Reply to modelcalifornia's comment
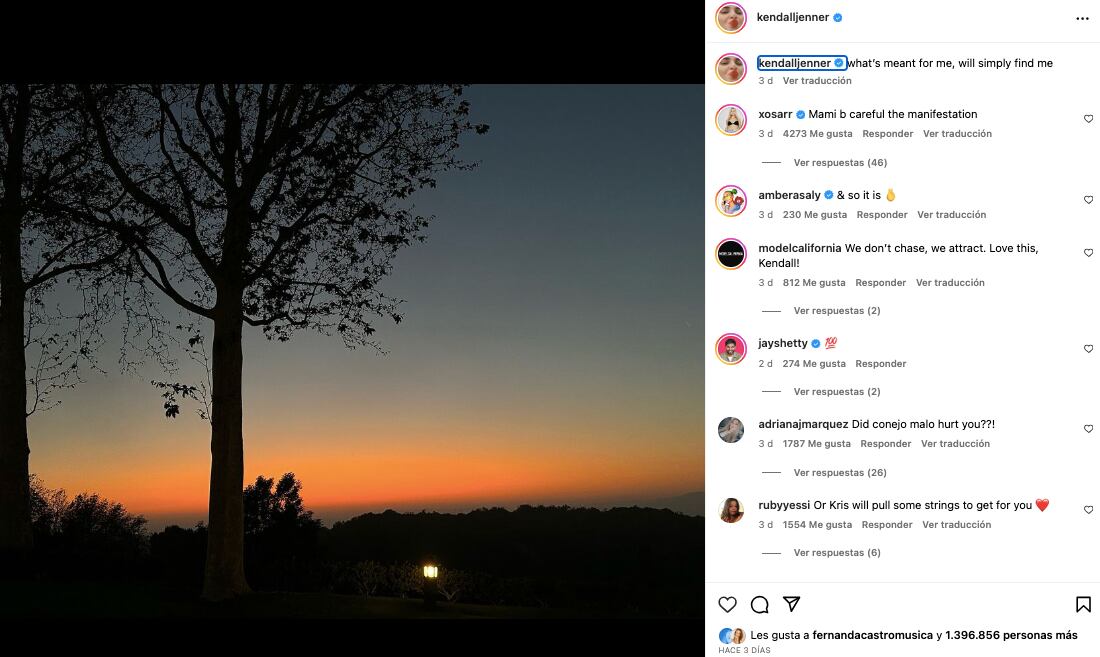The height and width of the screenshot is (657, 1100). coord(880,283)
